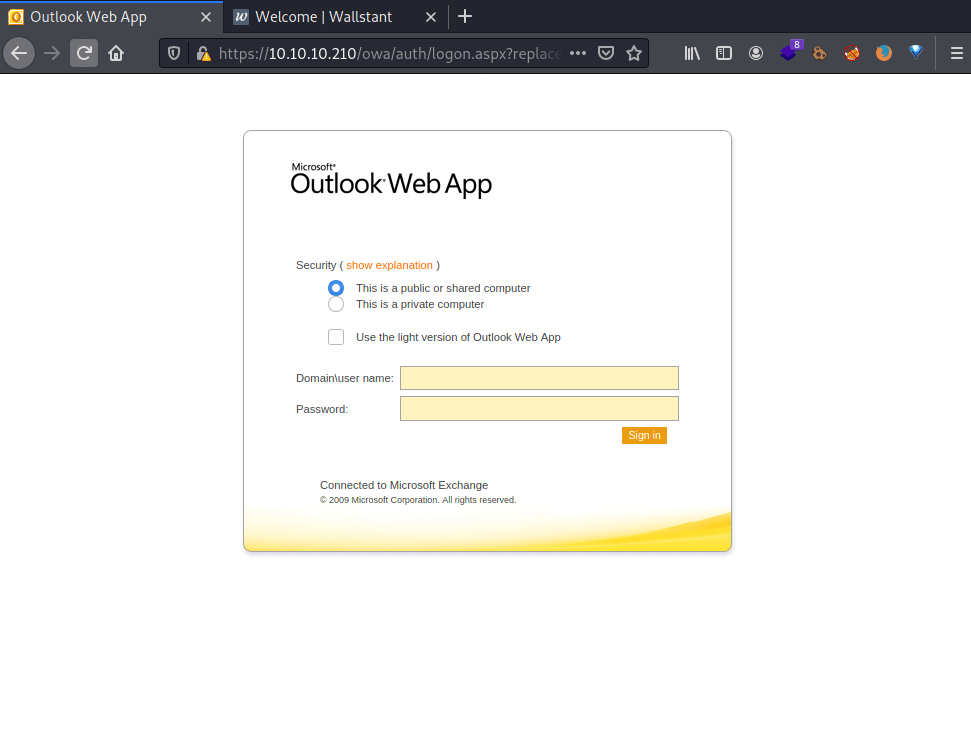The image size is (971, 739).
Task: Close the Welcome | Wallstant tab
Action: click(431, 17)
